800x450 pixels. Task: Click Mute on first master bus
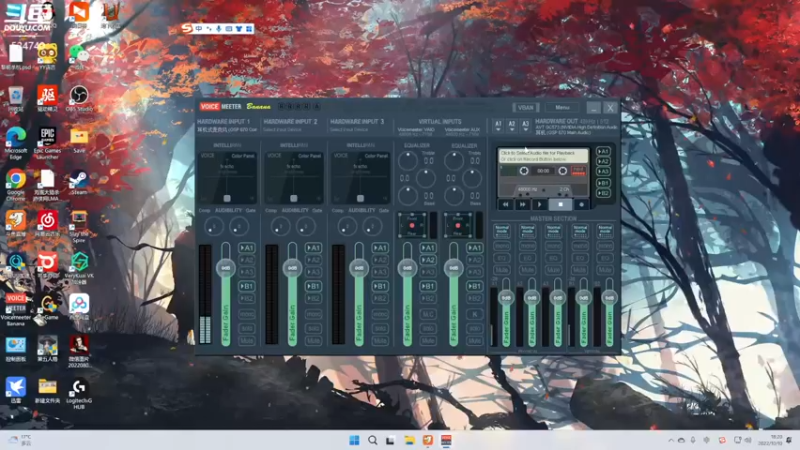(x=502, y=270)
